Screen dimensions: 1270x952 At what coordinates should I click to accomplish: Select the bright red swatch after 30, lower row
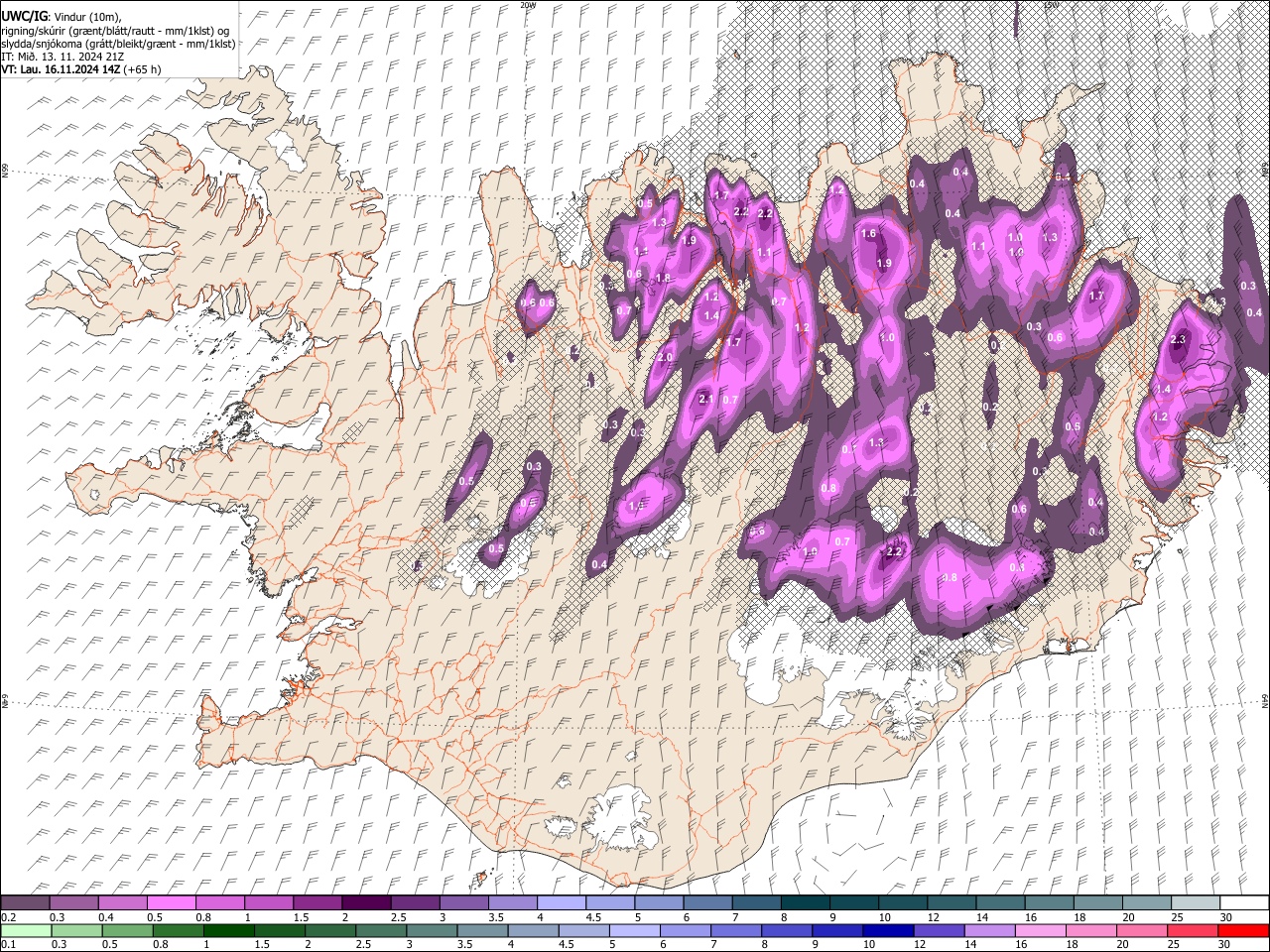[1242, 930]
